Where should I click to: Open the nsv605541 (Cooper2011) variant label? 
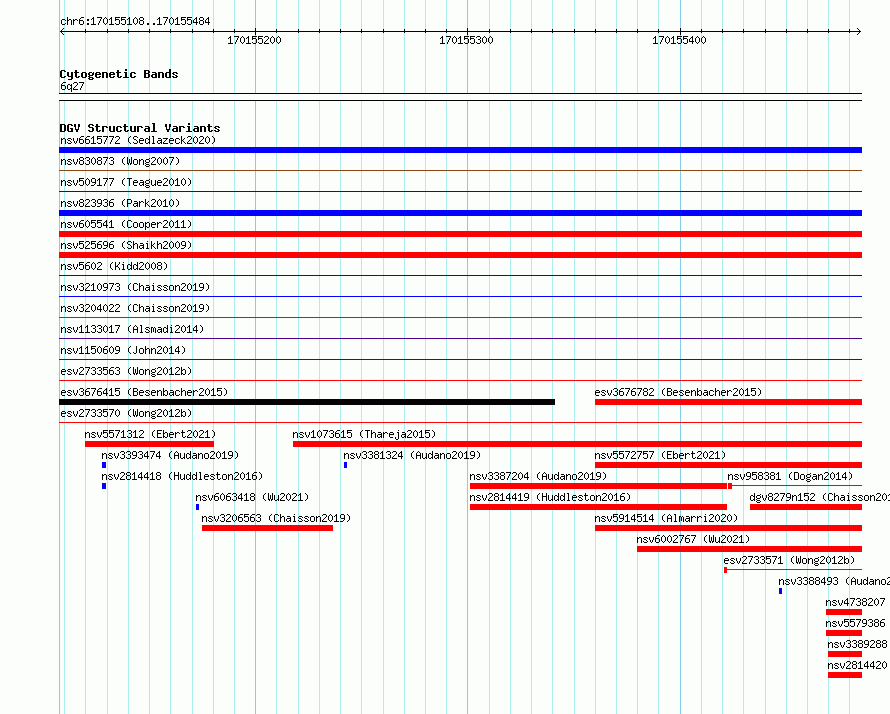tap(126, 224)
